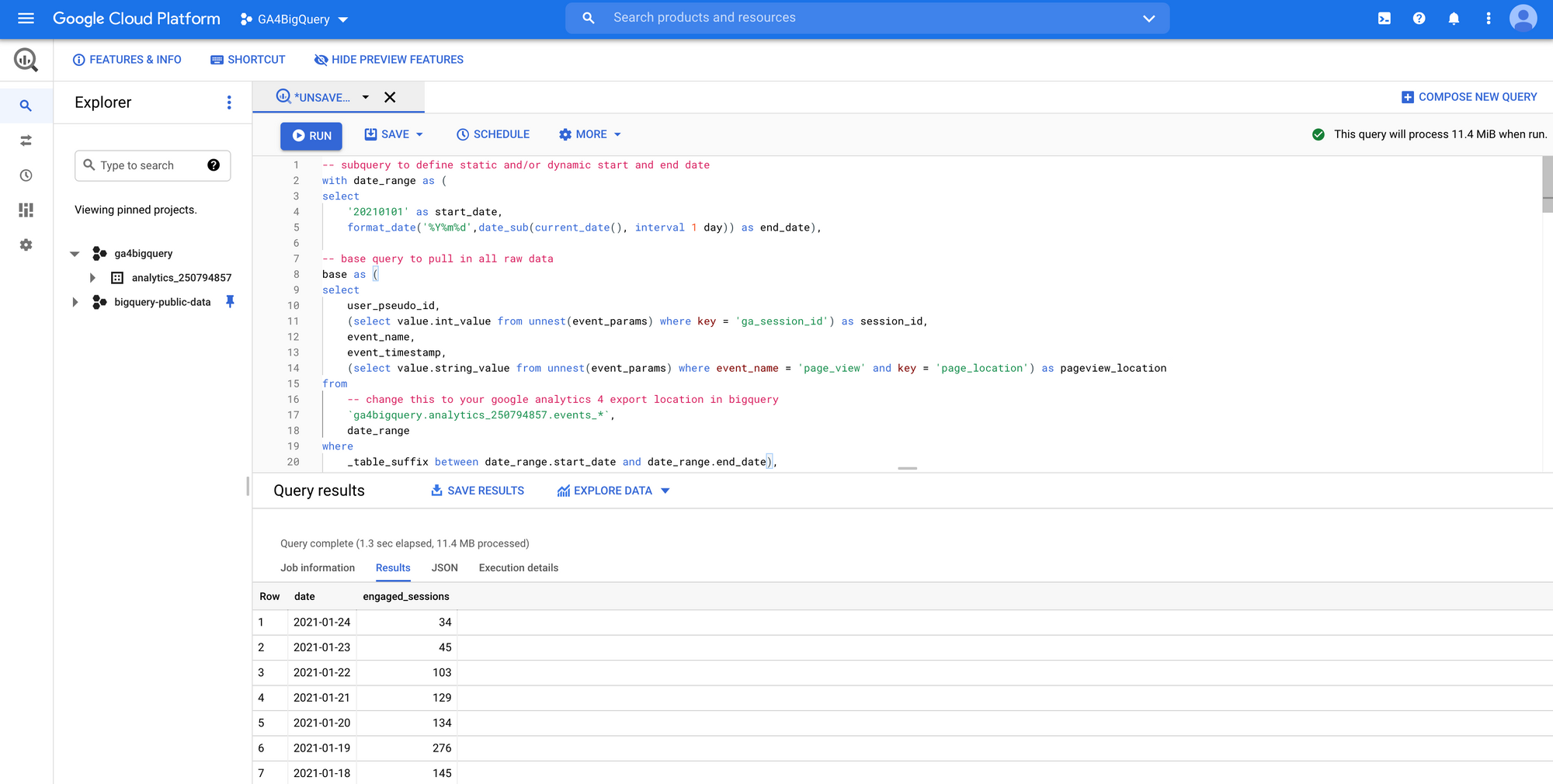Click the editor vertical scrollbar
1553x784 pixels.
coord(1547,184)
